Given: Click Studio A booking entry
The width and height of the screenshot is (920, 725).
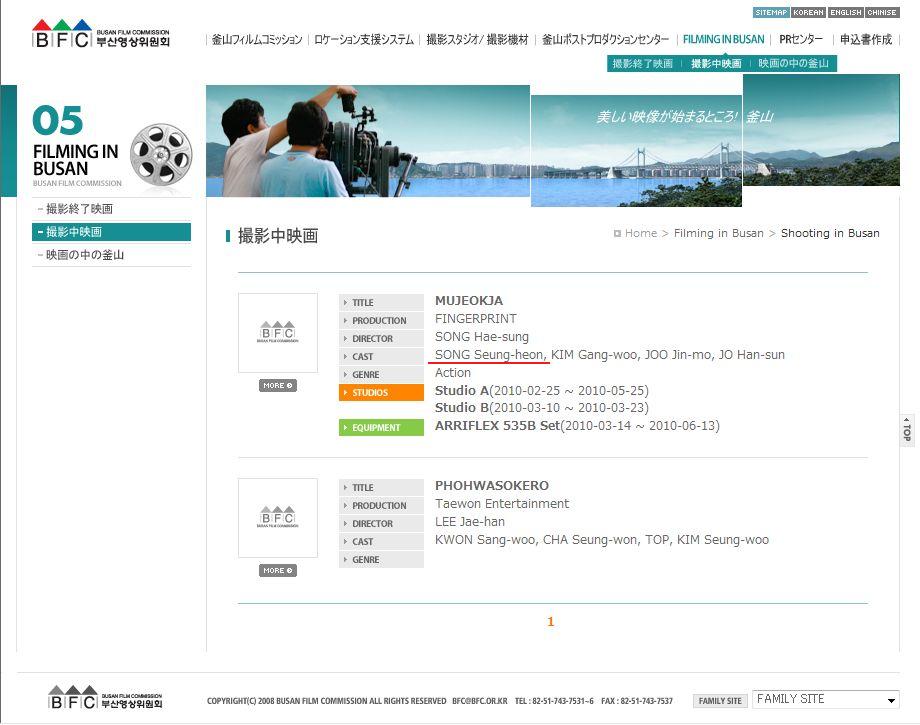Looking at the screenshot, I should tap(542, 391).
